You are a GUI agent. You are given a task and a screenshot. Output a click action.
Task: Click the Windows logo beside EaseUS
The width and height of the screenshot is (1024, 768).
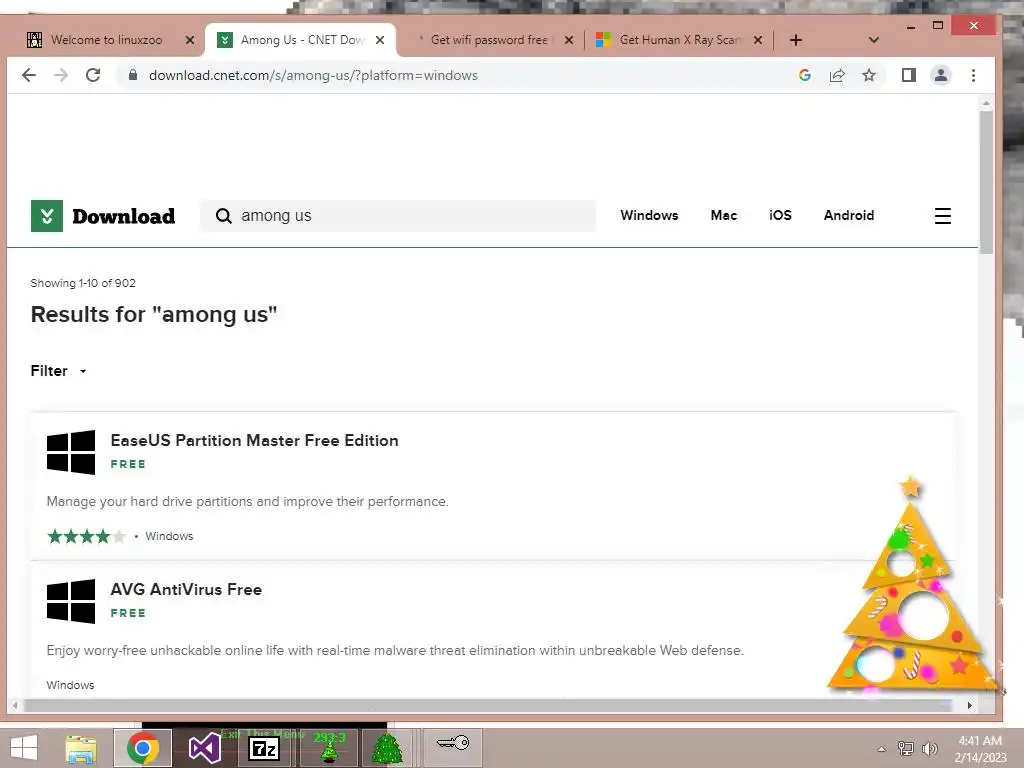(71, 452)
